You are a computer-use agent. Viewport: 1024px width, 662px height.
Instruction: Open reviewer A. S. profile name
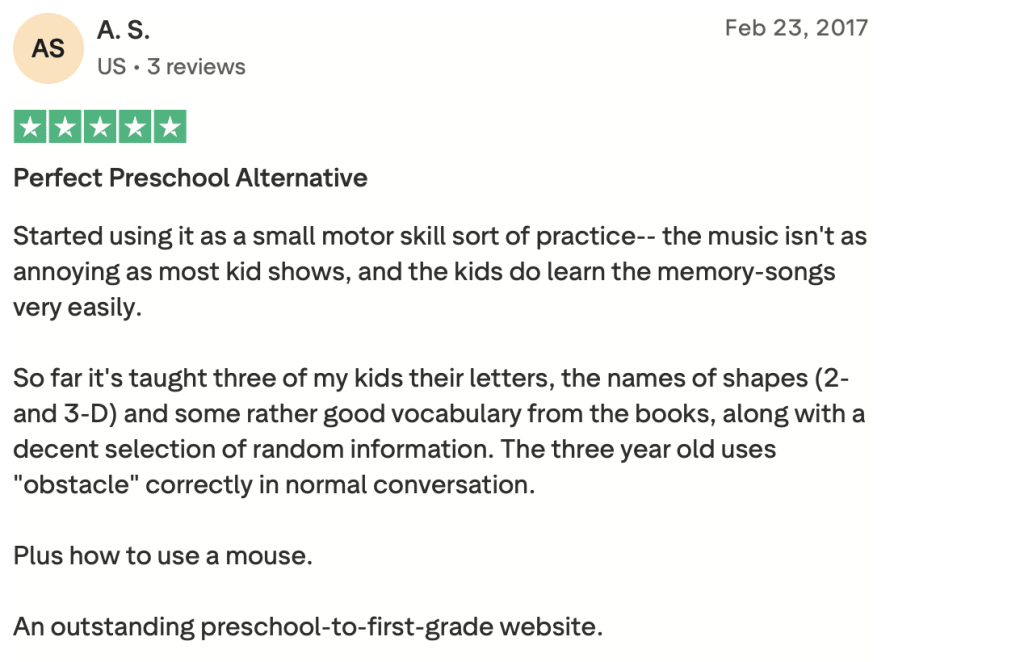(x=123, y=31)
